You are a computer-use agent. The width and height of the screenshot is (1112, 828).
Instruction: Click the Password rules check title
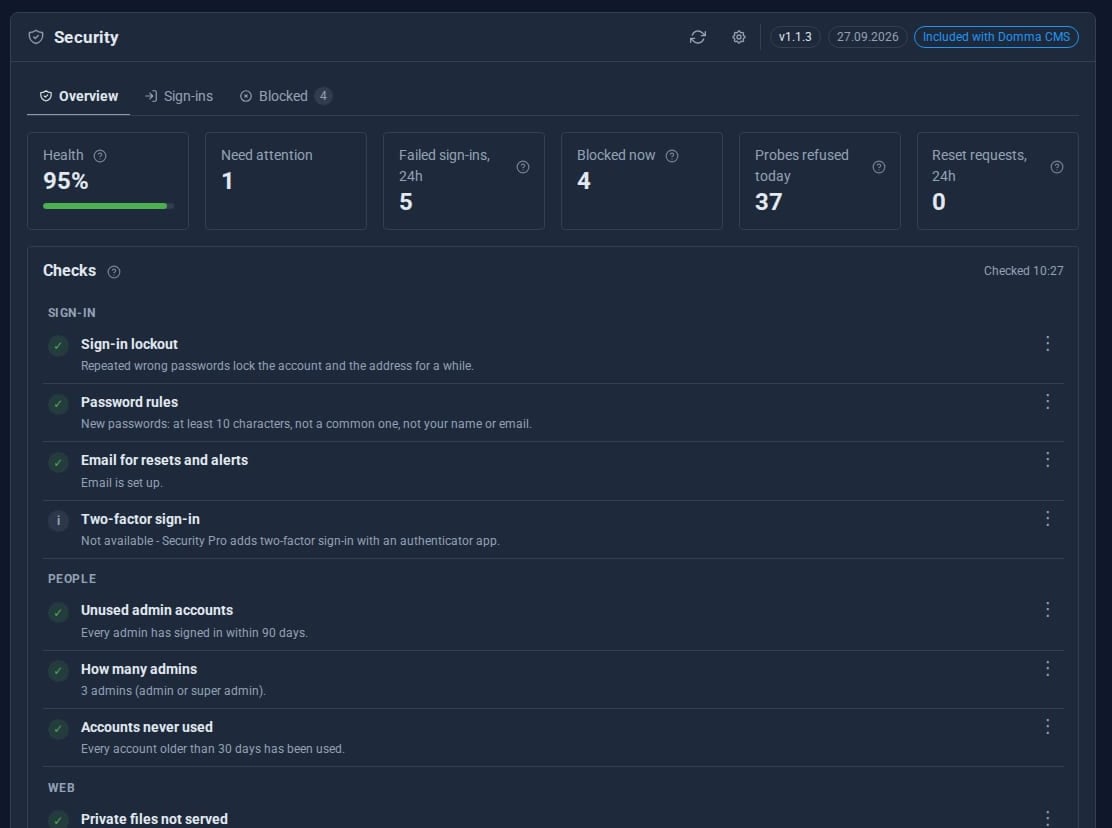pos(129,402)
